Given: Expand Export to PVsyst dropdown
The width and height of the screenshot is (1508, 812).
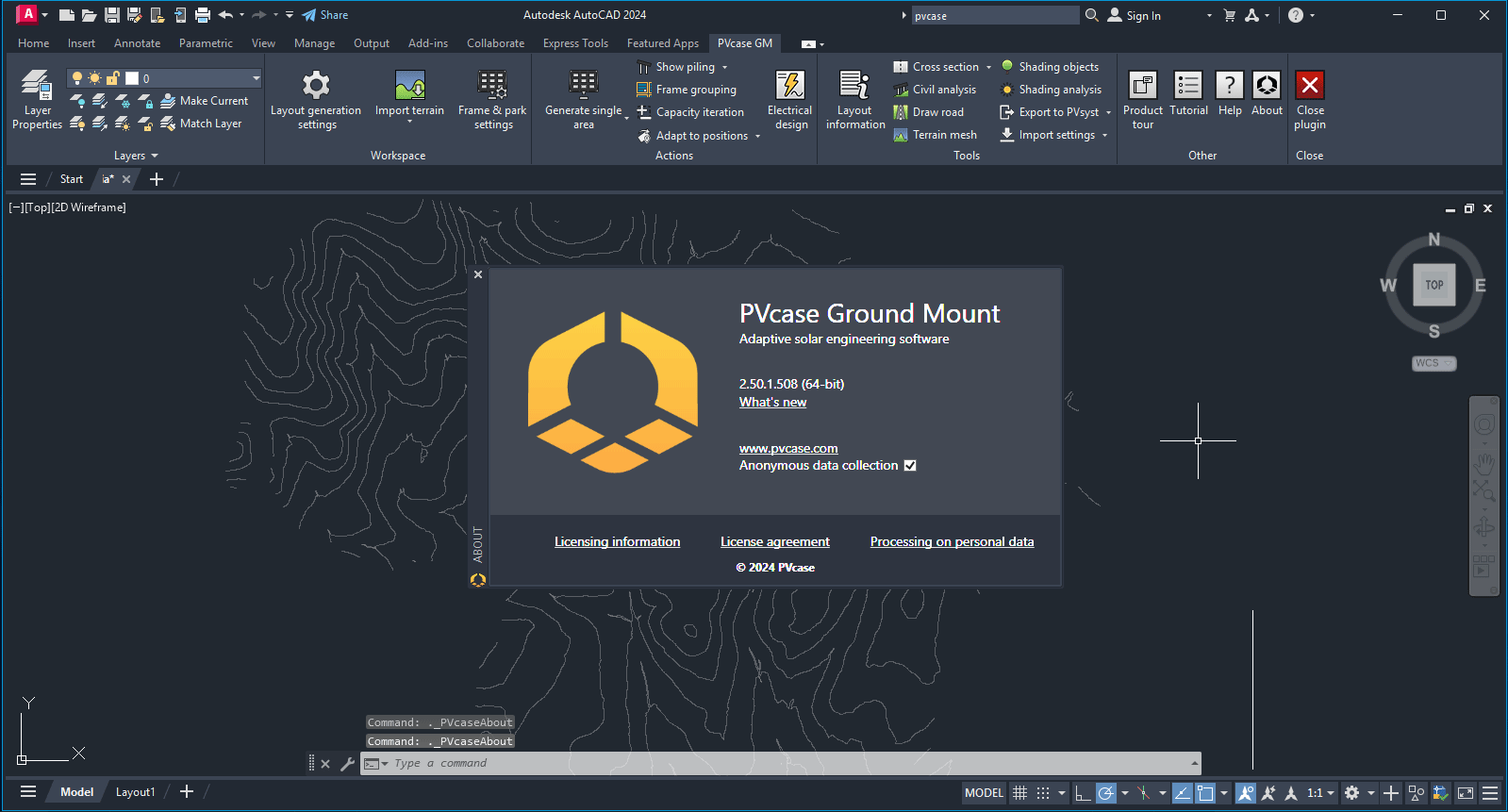Looking at the screenshot, I should [x=1108, y=112].
